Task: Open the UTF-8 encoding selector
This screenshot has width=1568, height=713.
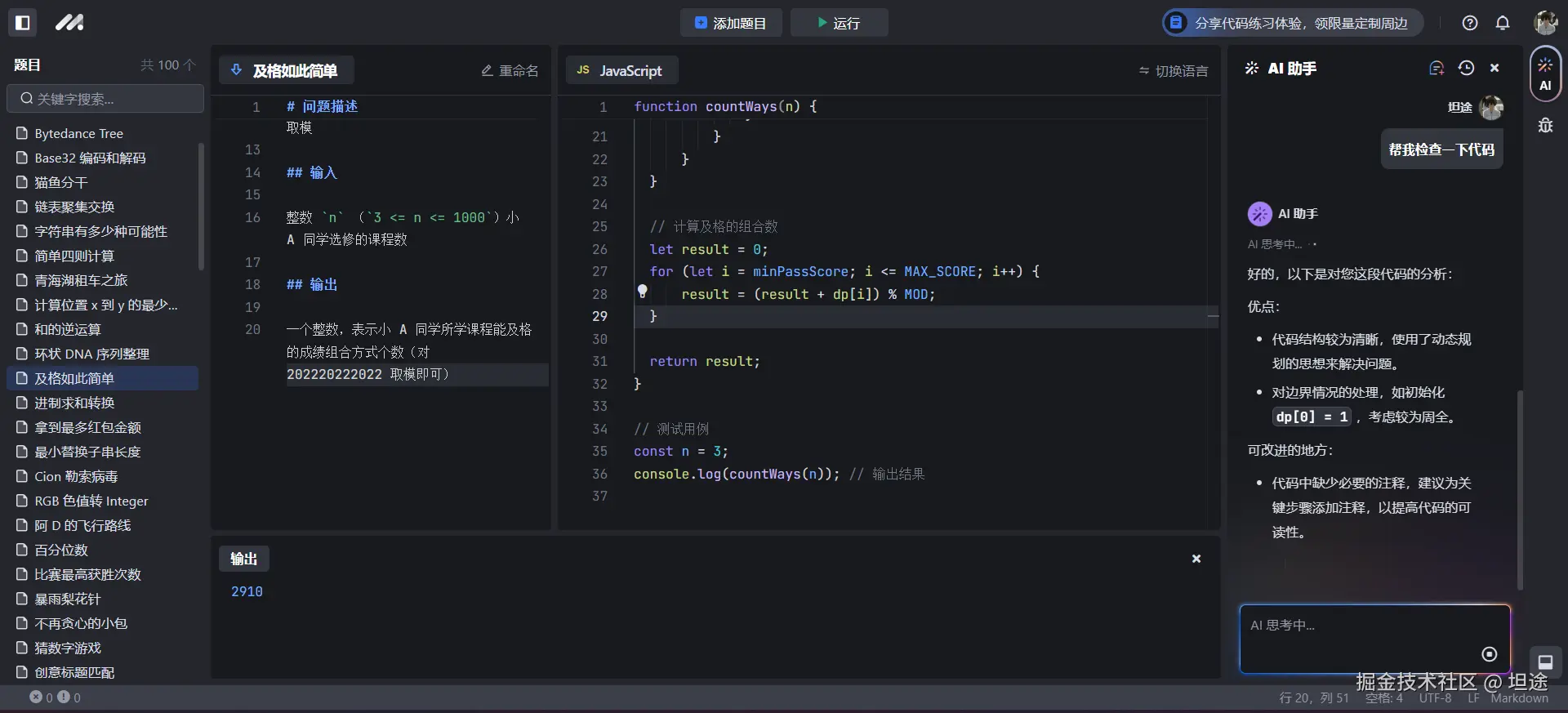Action: point(1435,698)
